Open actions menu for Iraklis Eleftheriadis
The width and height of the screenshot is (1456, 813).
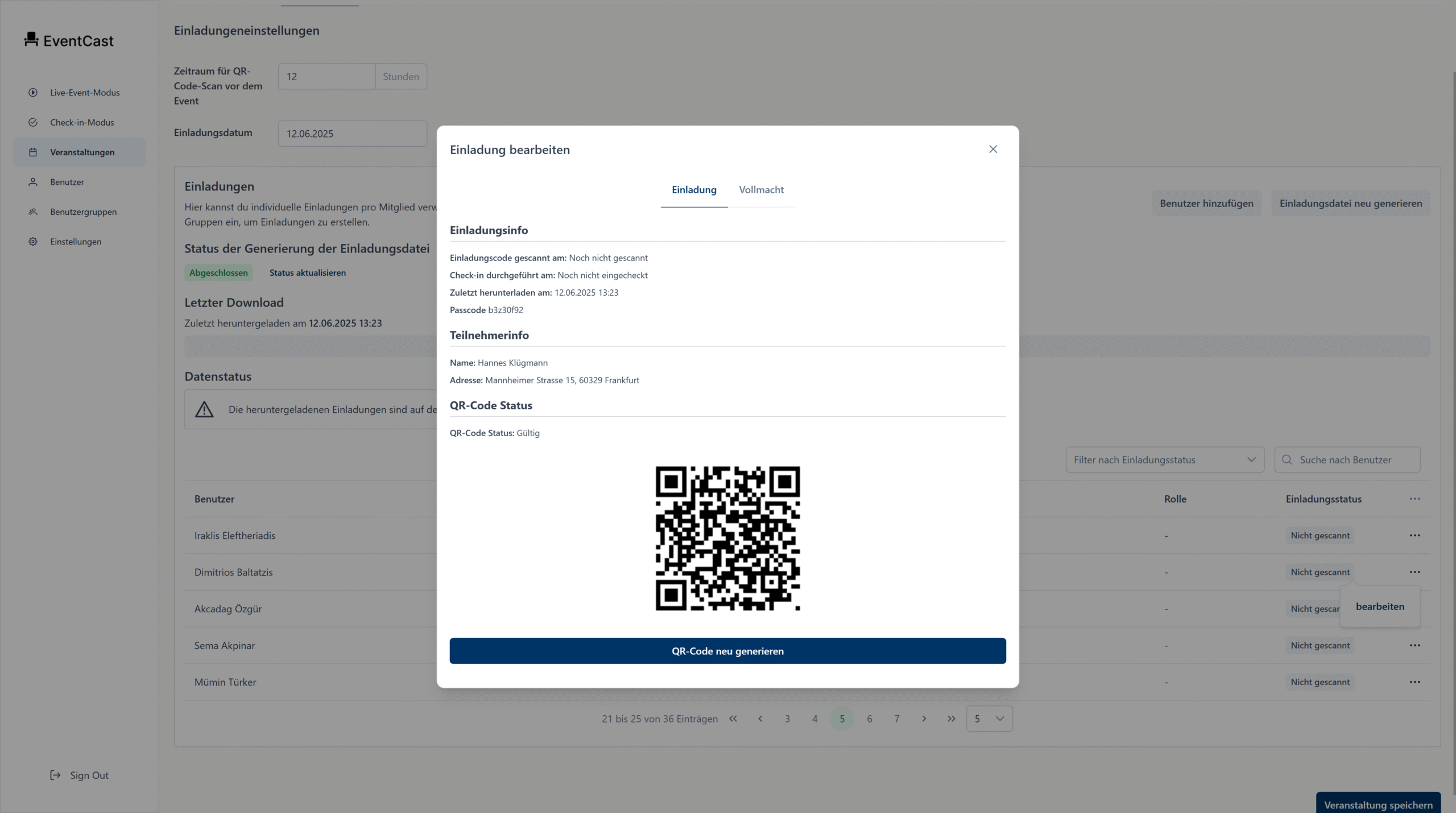click(x=1414, y=536)
